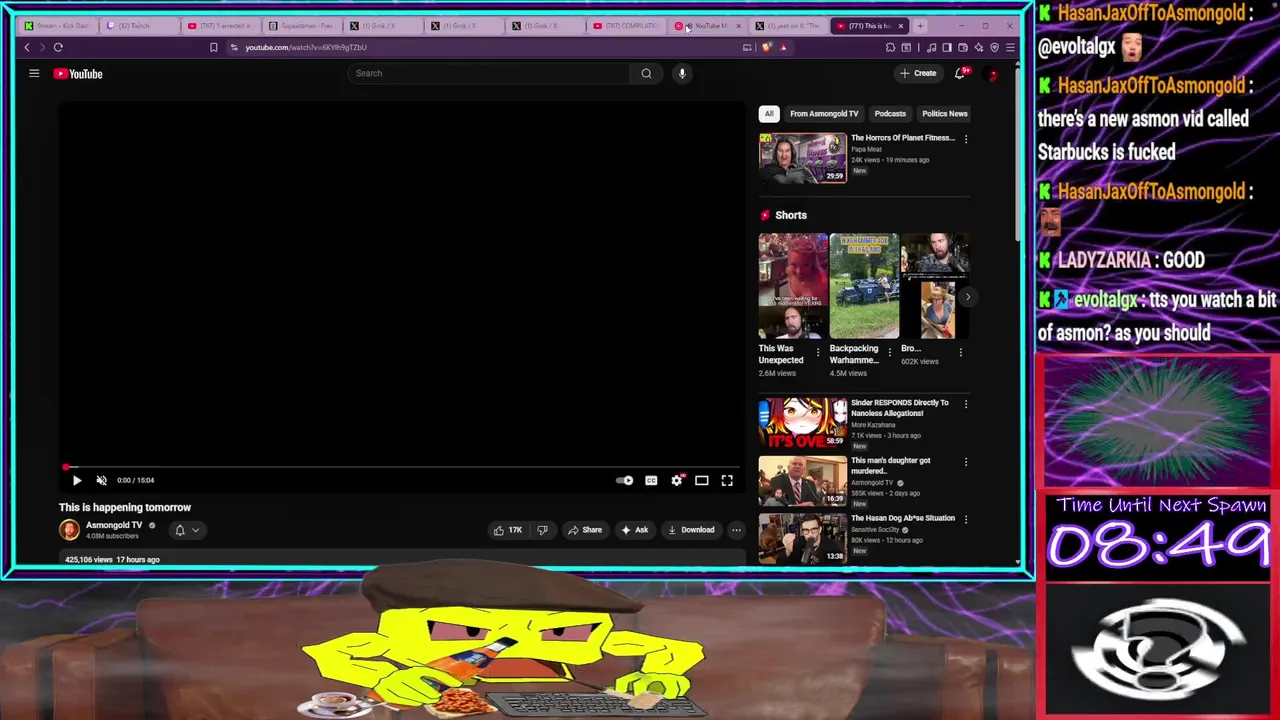
Task: Open the Asmongold TV channel name link
Action: pos(114,525)
